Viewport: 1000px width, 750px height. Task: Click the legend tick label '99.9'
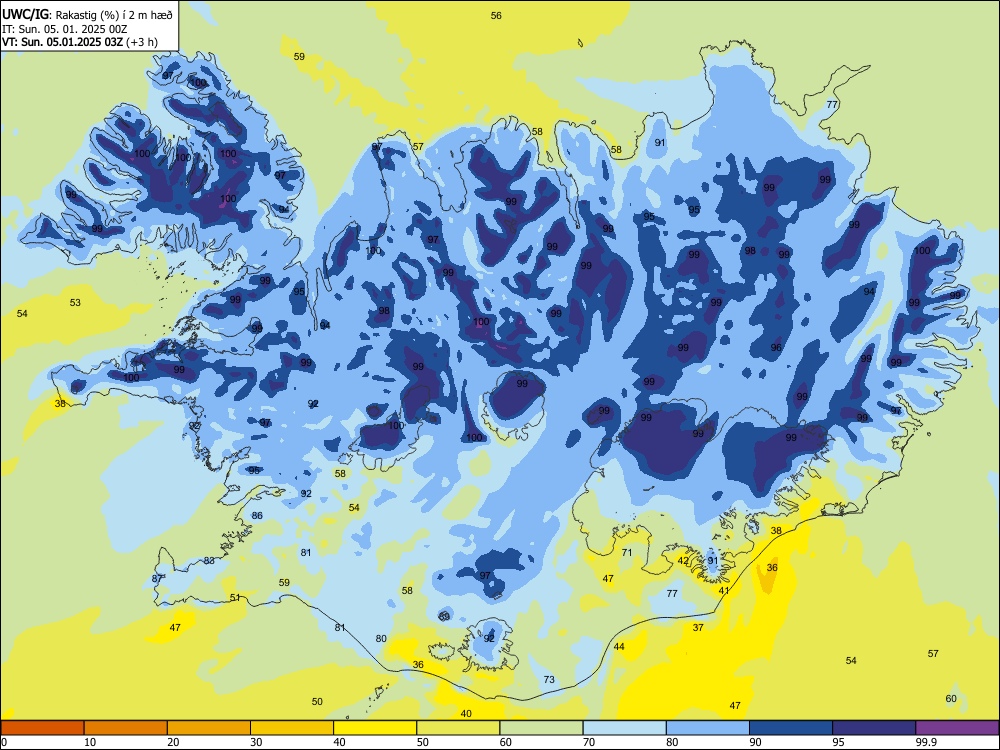(926, 742)
